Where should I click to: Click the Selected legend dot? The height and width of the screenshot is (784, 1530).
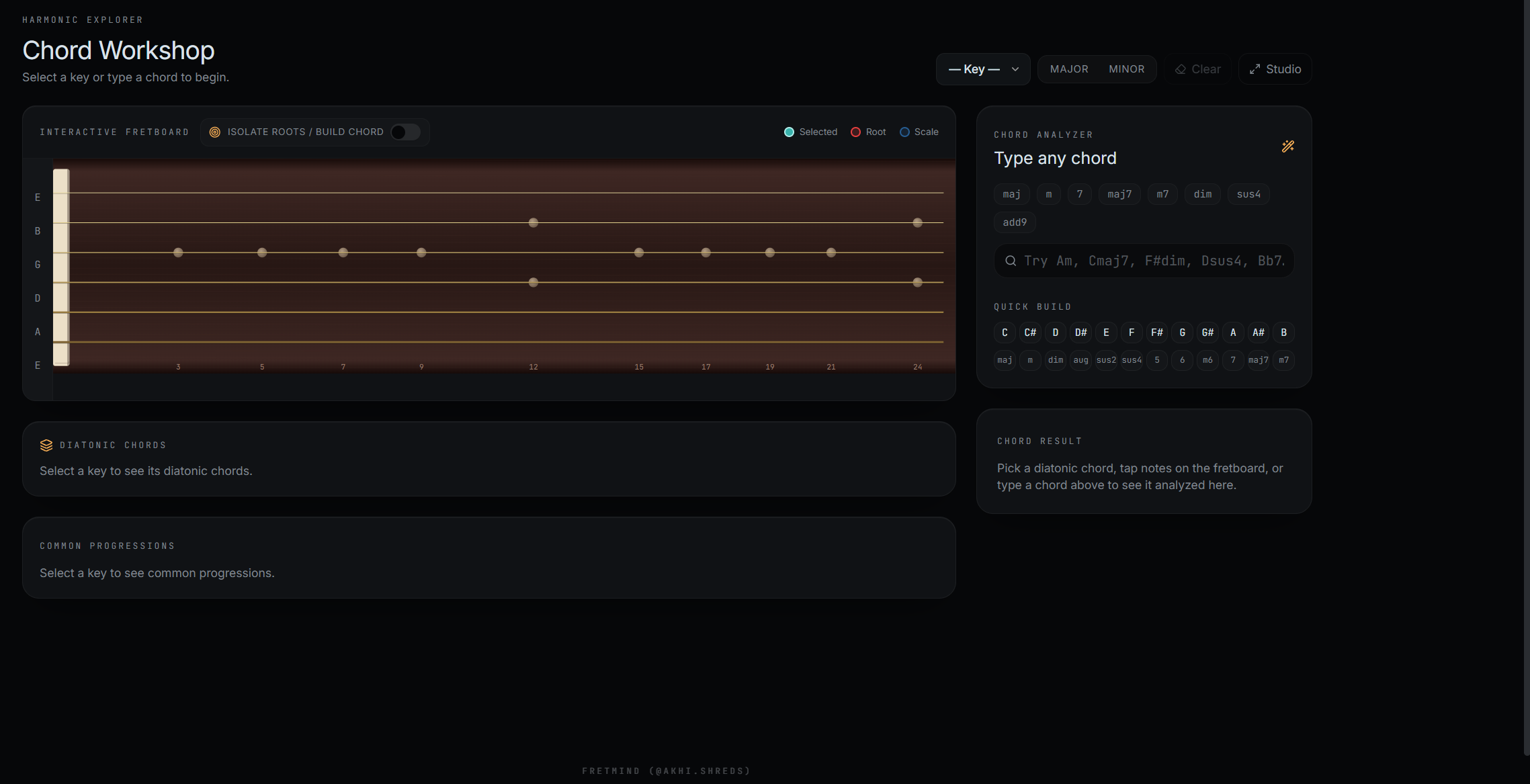click(x=789, y=132)
